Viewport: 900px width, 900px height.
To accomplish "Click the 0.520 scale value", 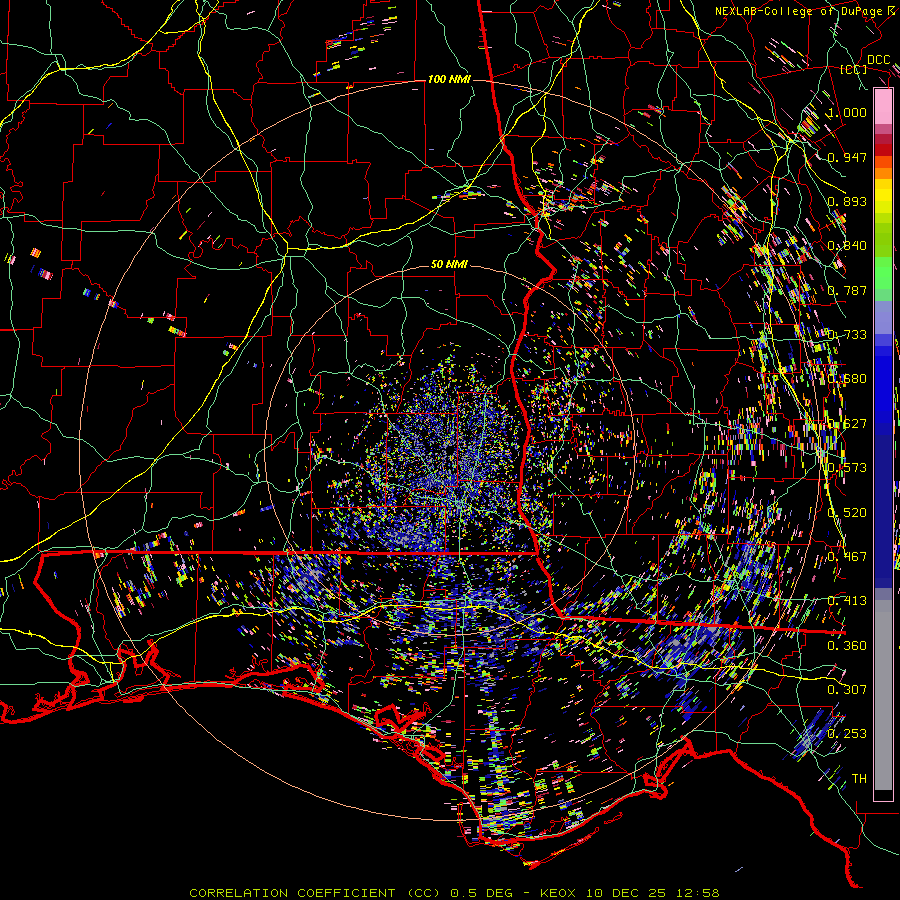I will (x=847, y=513).
